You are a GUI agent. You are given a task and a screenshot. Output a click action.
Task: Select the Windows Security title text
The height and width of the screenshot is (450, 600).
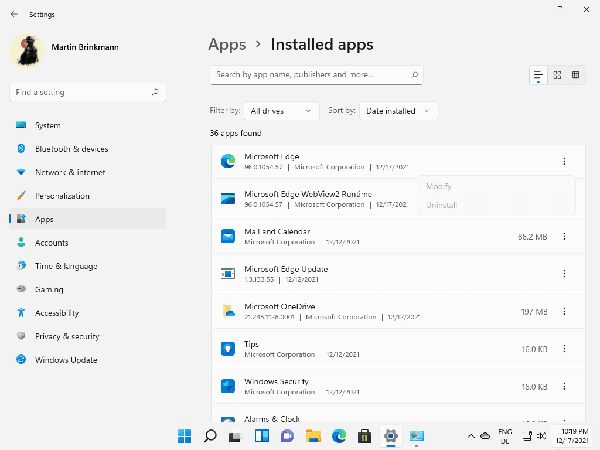pos(276,382)
